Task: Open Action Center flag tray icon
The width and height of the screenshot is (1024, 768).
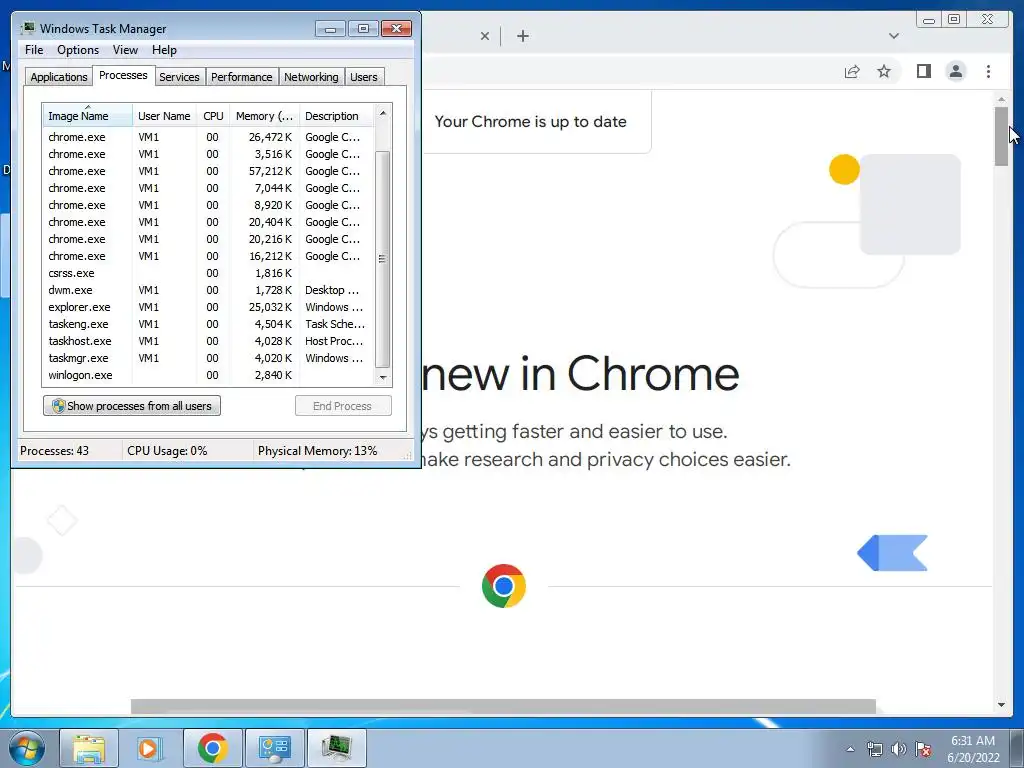Action: coord(923,749)
